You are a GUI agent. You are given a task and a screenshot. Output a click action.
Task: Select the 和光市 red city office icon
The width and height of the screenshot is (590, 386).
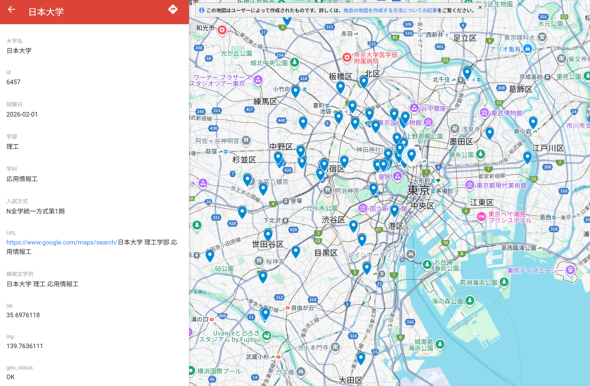[222, 30]
